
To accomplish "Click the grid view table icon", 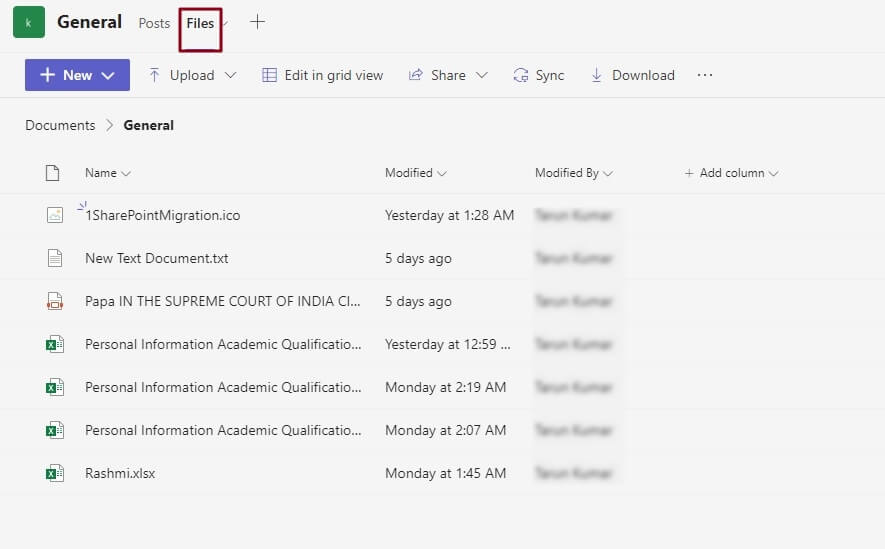I will point(269,75).
